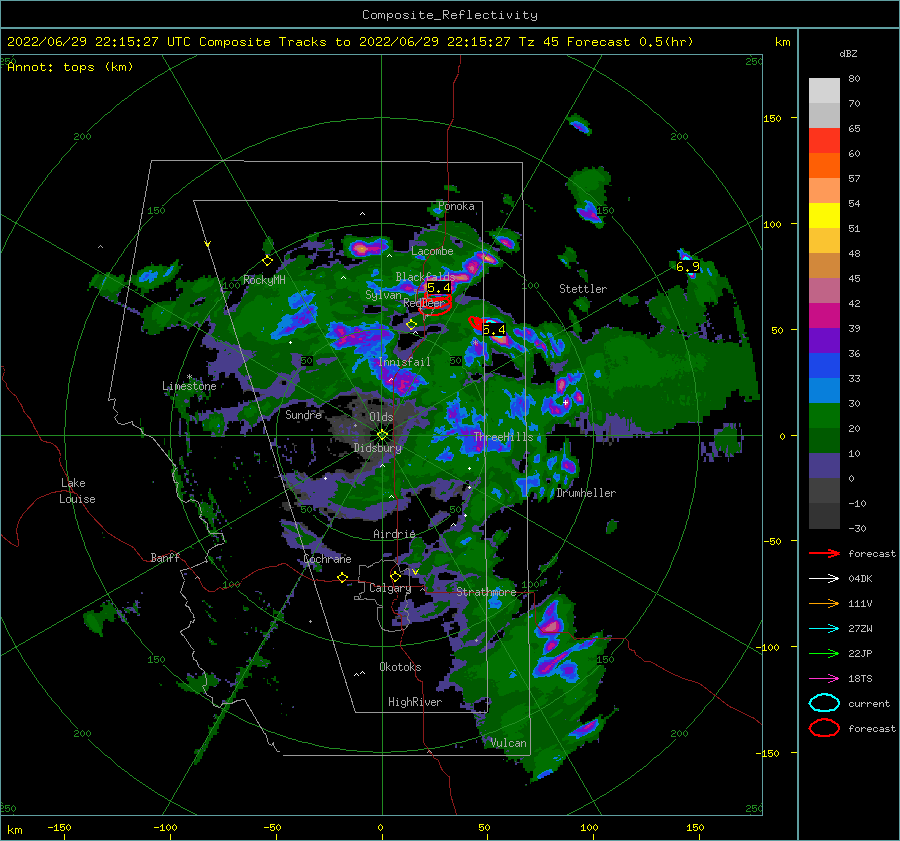Click the Lake Louise label
900x841 pixels.
[x=77, y=491]
